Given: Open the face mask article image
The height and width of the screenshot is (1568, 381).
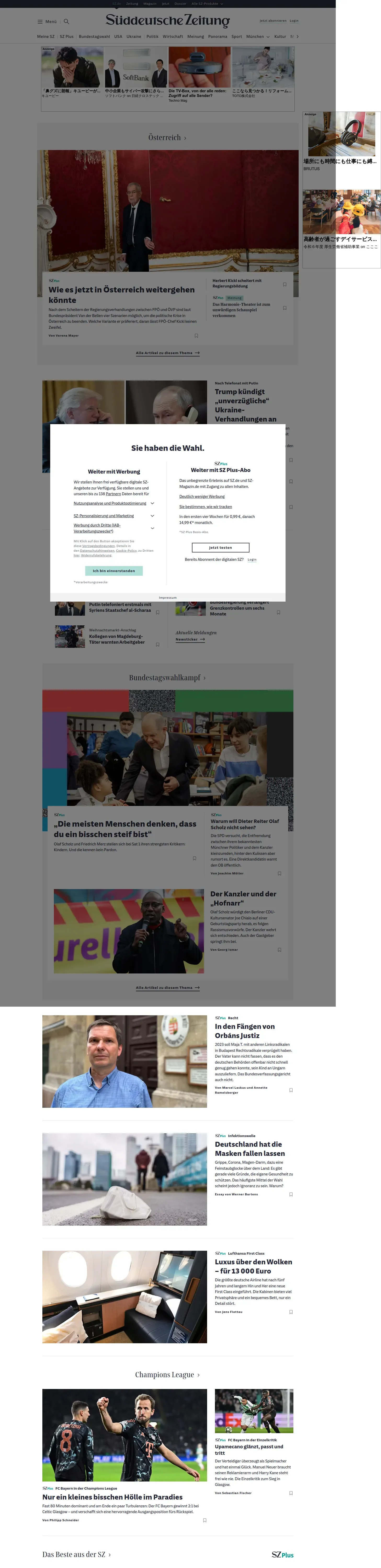Looking at the screenshot, I should pos(124,1179).
